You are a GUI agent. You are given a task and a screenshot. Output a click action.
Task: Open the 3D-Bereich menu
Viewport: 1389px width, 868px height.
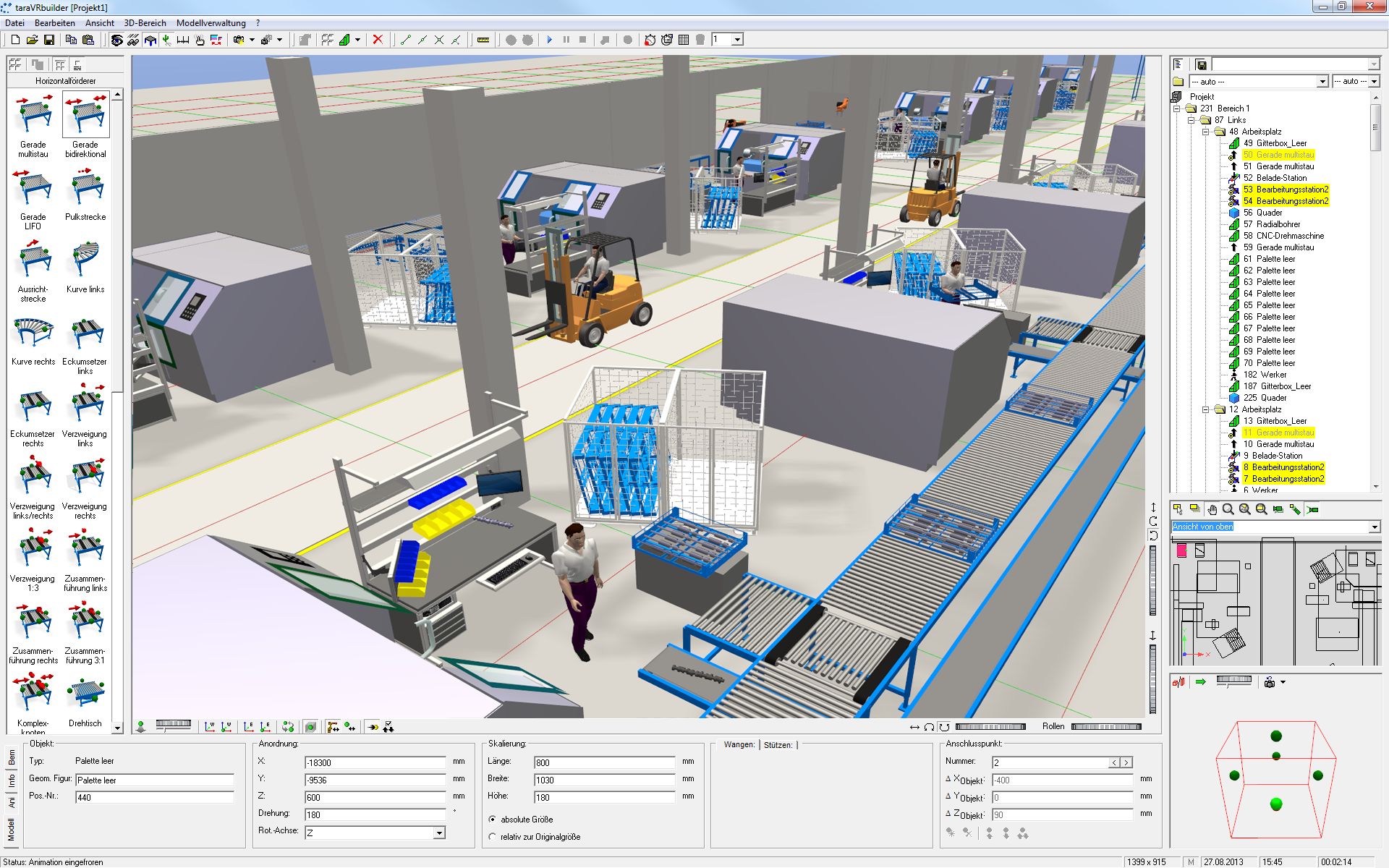[x=145, y=23]
